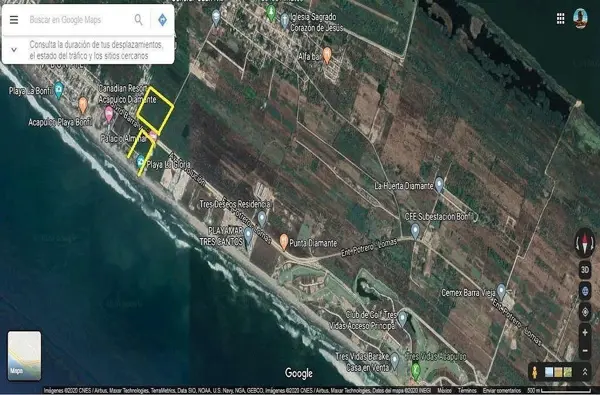The height and width of the screenshot is (395, 600).
Task: Select Tres Vidas Barake Casa en Venta pin
Action: click(x=395, y=360)
